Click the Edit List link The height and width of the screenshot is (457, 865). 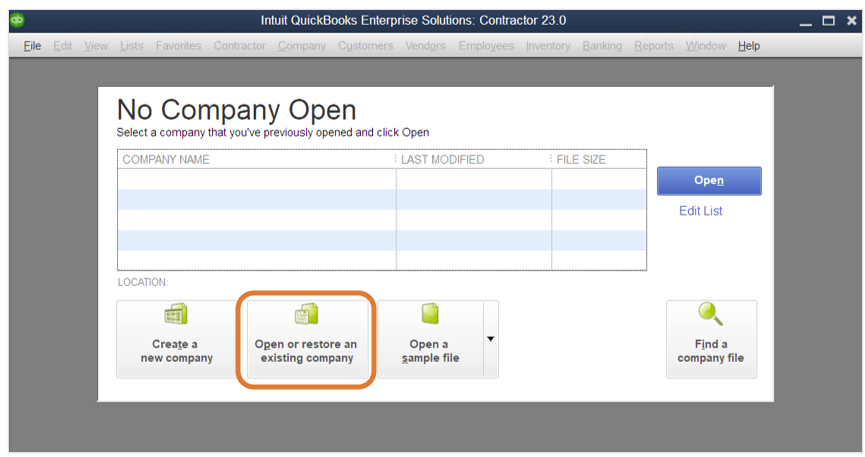click(x=700, y=211)
